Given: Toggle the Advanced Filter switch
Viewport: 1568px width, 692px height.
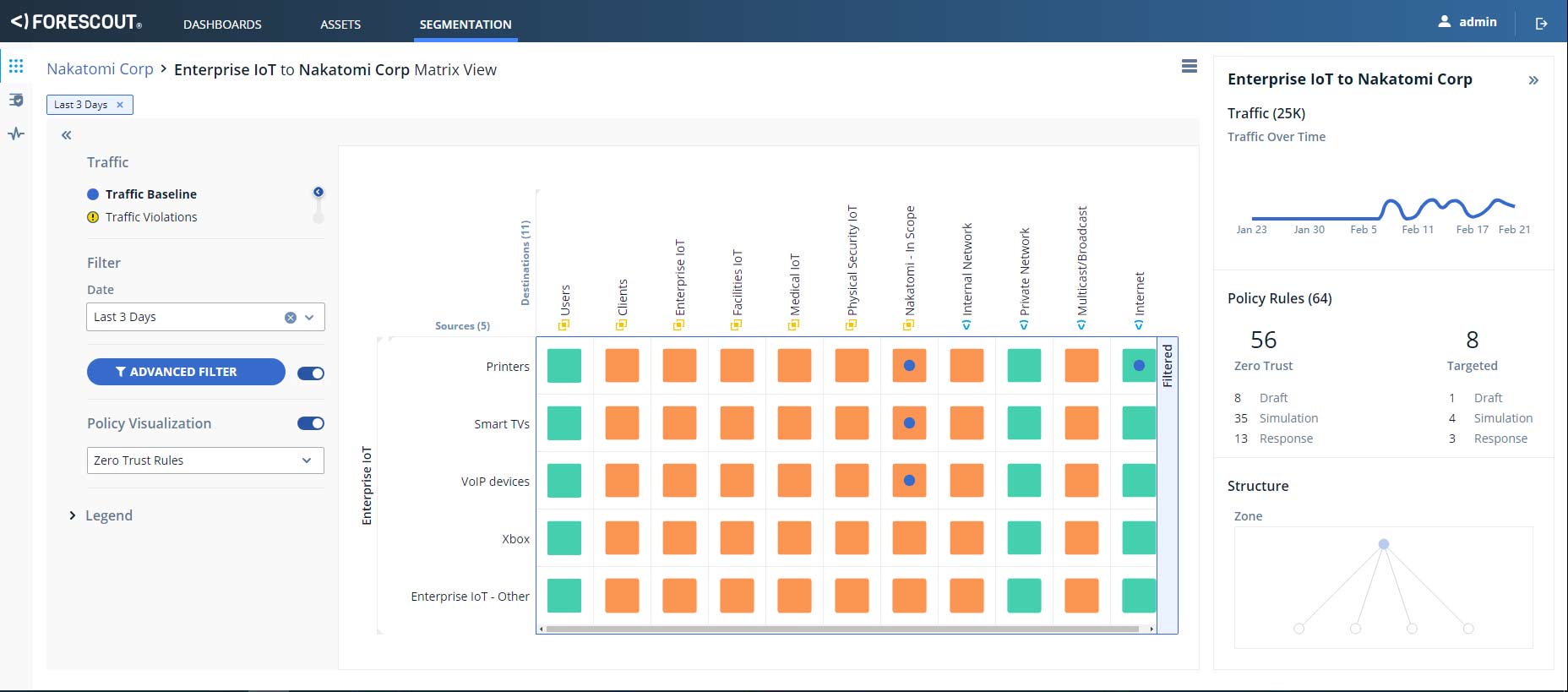Looking at the screenshot, I should 311,373.
